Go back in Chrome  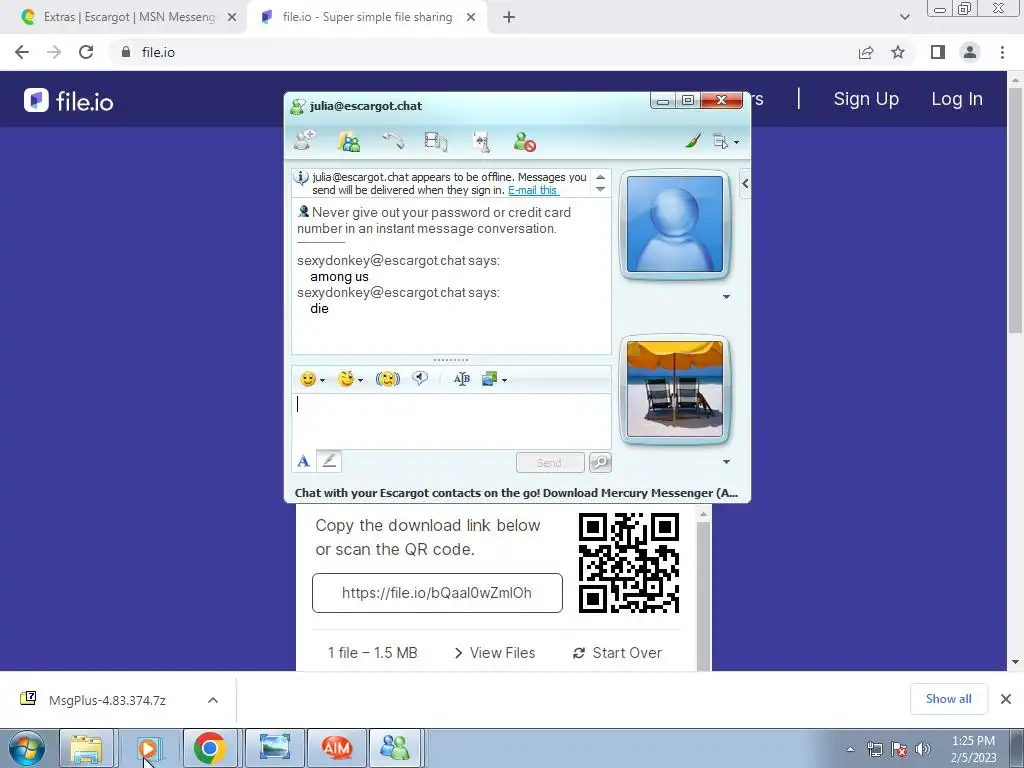(22, 52)
